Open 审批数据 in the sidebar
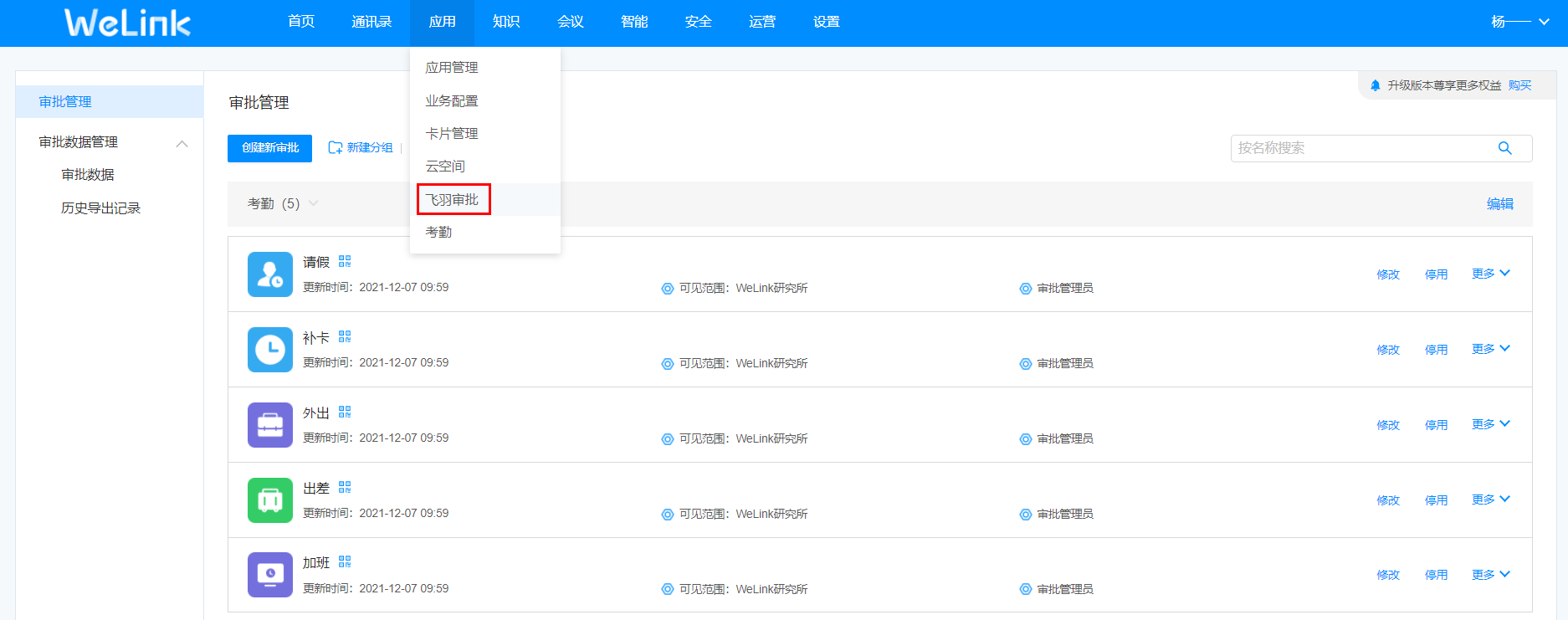The height and width of the screenshot is (620, 1568). 88,175
